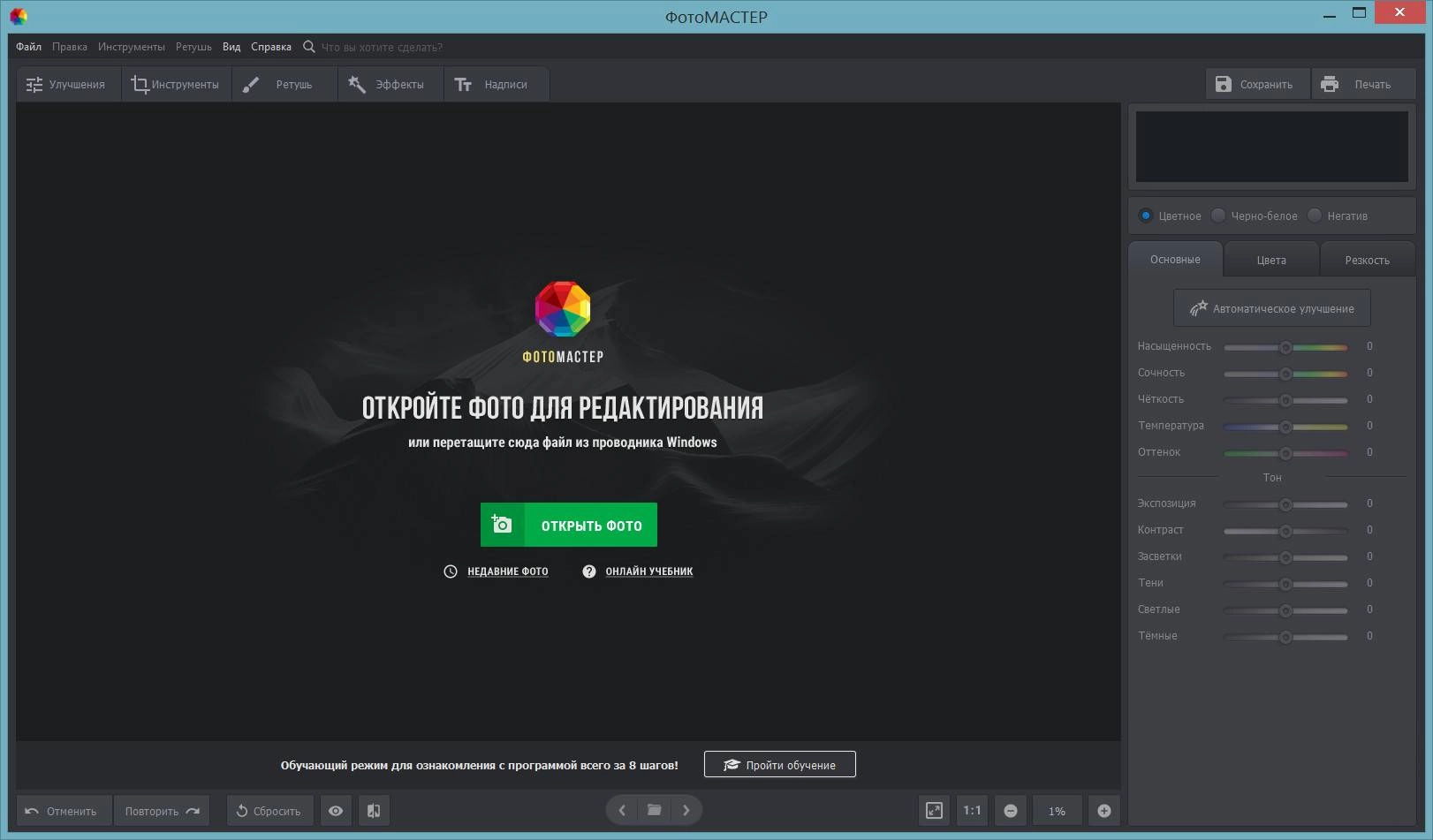The image size is (1433, 840).
Task: Click the clock icon beside НЕДАВНИЕ ФОТО
Action: (x=451, y=571)
